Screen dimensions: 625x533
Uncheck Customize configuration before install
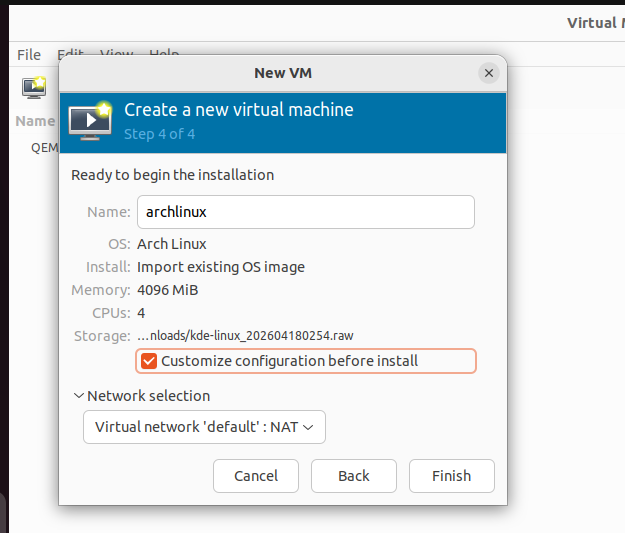pos(149,361)
